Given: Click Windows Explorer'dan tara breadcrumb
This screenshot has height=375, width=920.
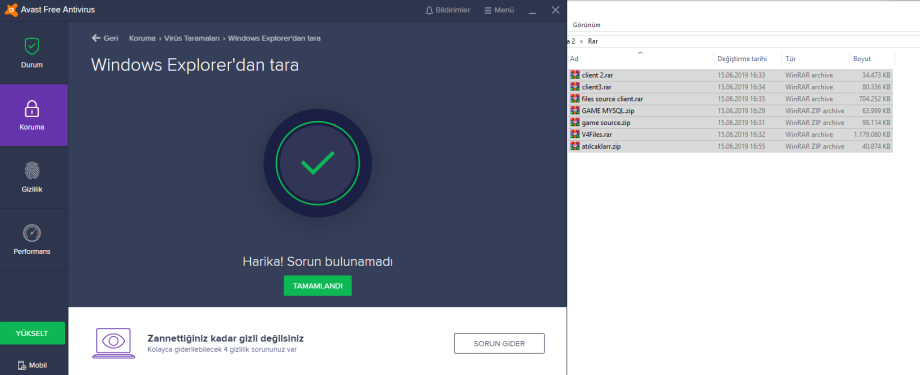Looking at the screenshot, I should tap(274, 38).
